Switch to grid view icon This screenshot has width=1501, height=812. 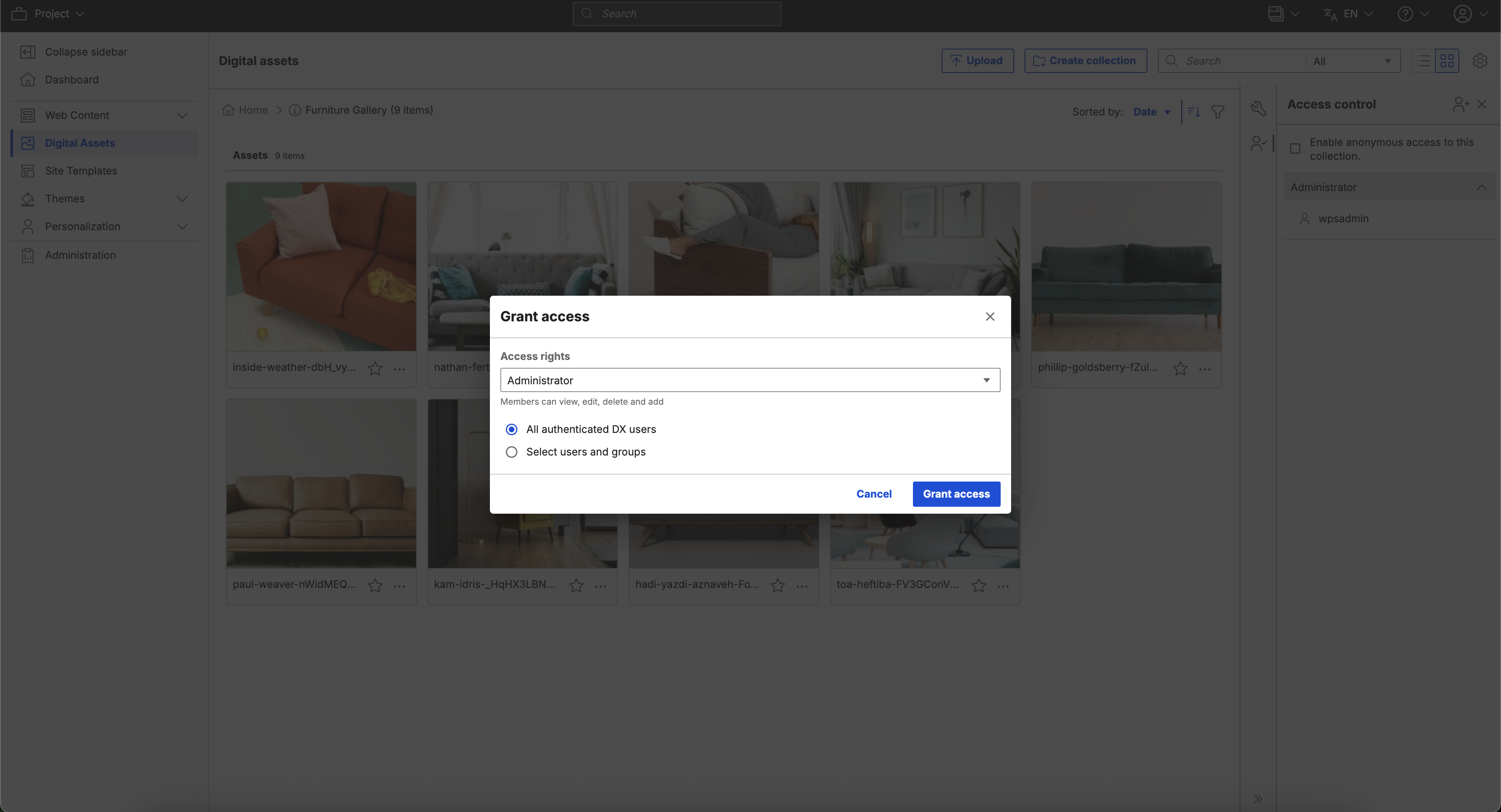click(1447, 61)
